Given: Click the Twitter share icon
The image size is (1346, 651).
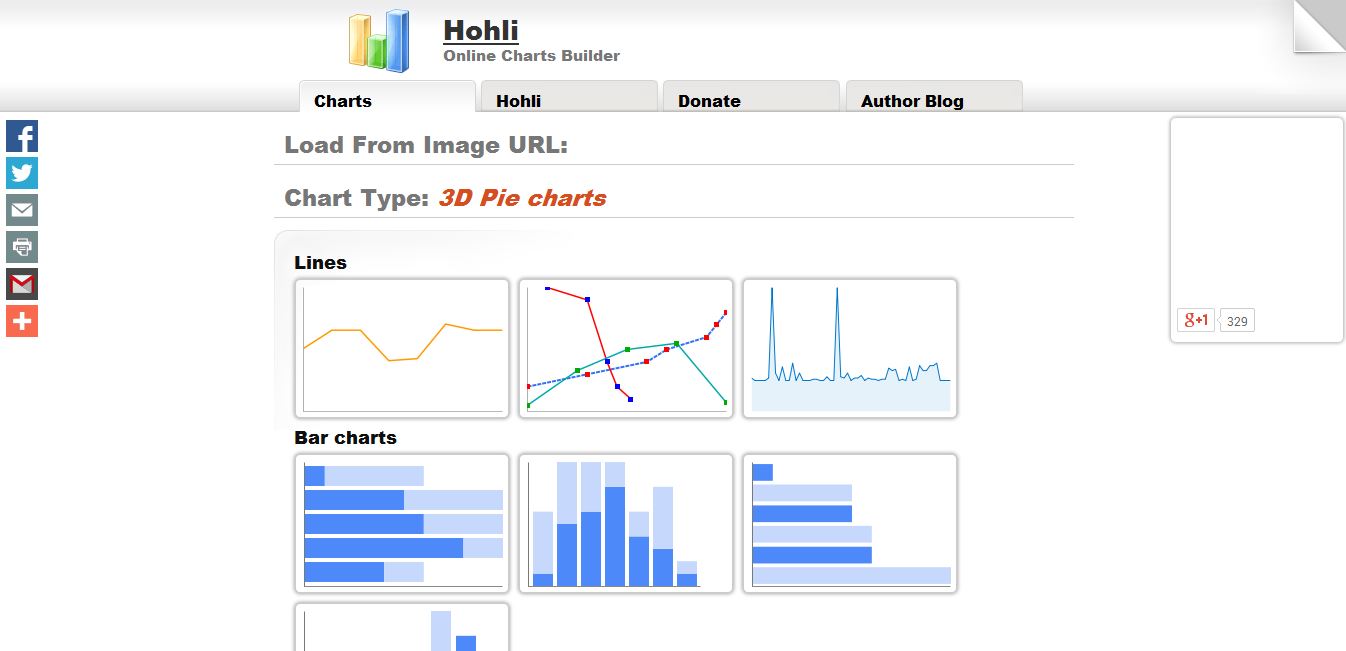Looking at the screenshot, I should (x=22, y=173).
